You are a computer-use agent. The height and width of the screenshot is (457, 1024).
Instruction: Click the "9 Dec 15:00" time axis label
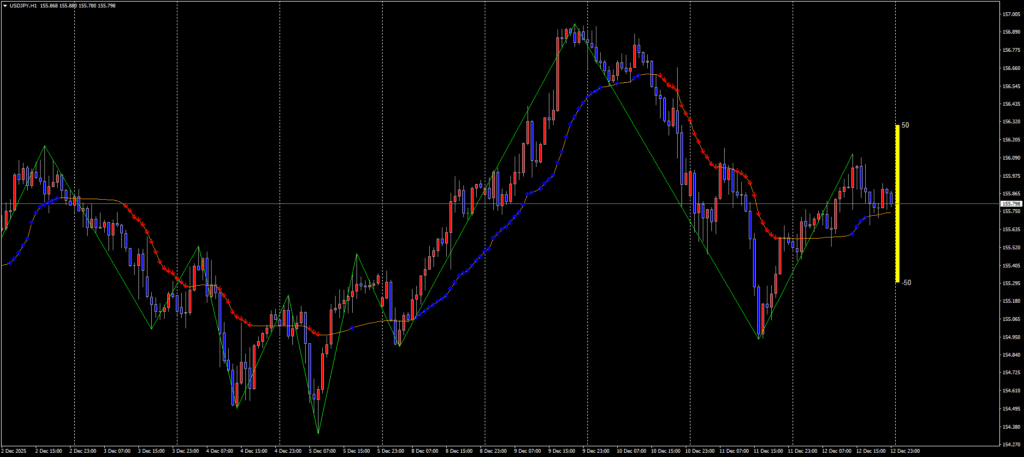[563, 451]
